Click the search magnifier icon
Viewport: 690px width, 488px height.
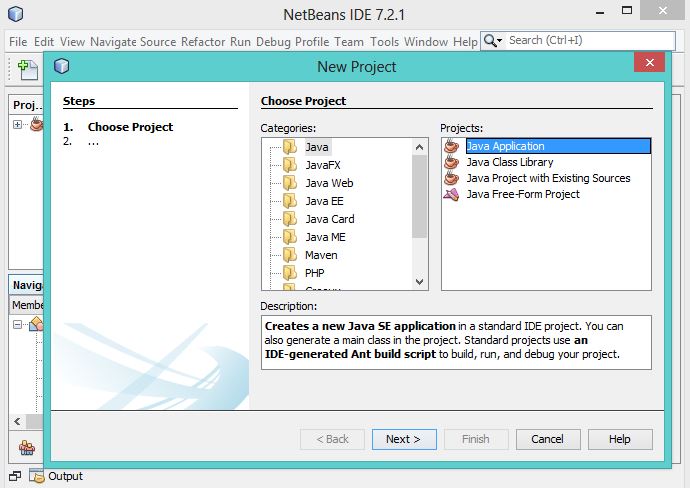(x=489, y=40)
